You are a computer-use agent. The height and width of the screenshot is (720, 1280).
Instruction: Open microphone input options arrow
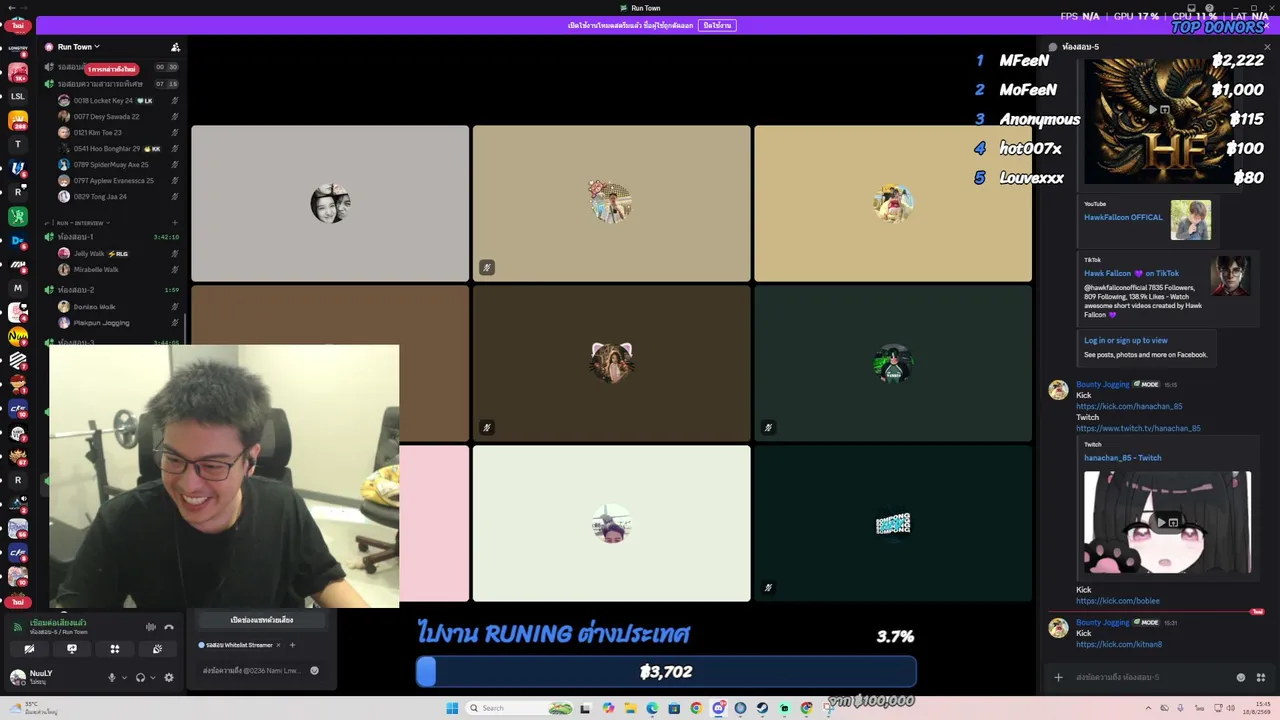coord(124,677)
